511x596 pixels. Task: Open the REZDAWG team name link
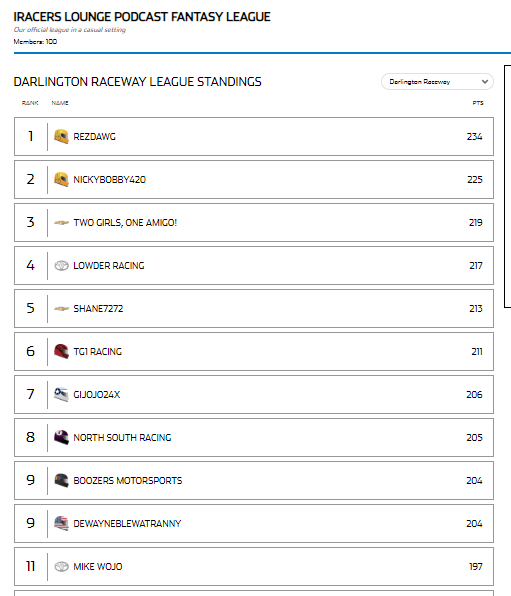pos(94,137)
